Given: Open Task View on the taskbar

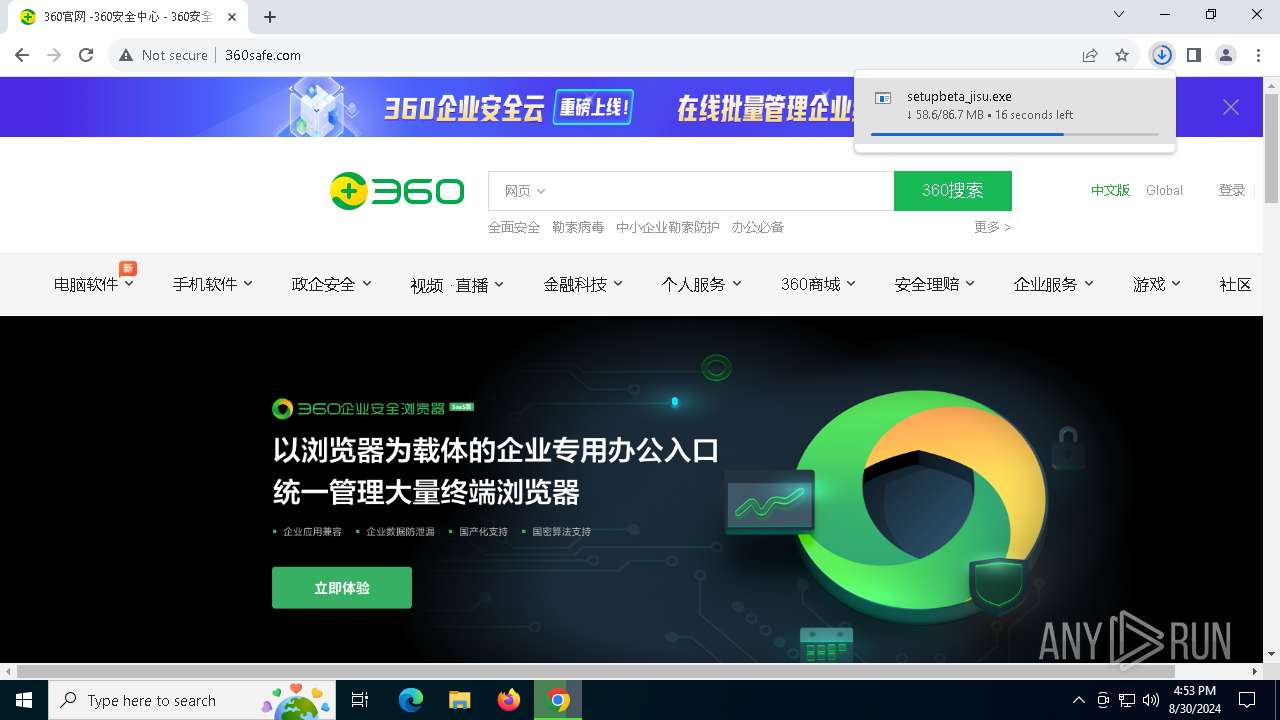Looking at the screenshot, I should [360, 700].
